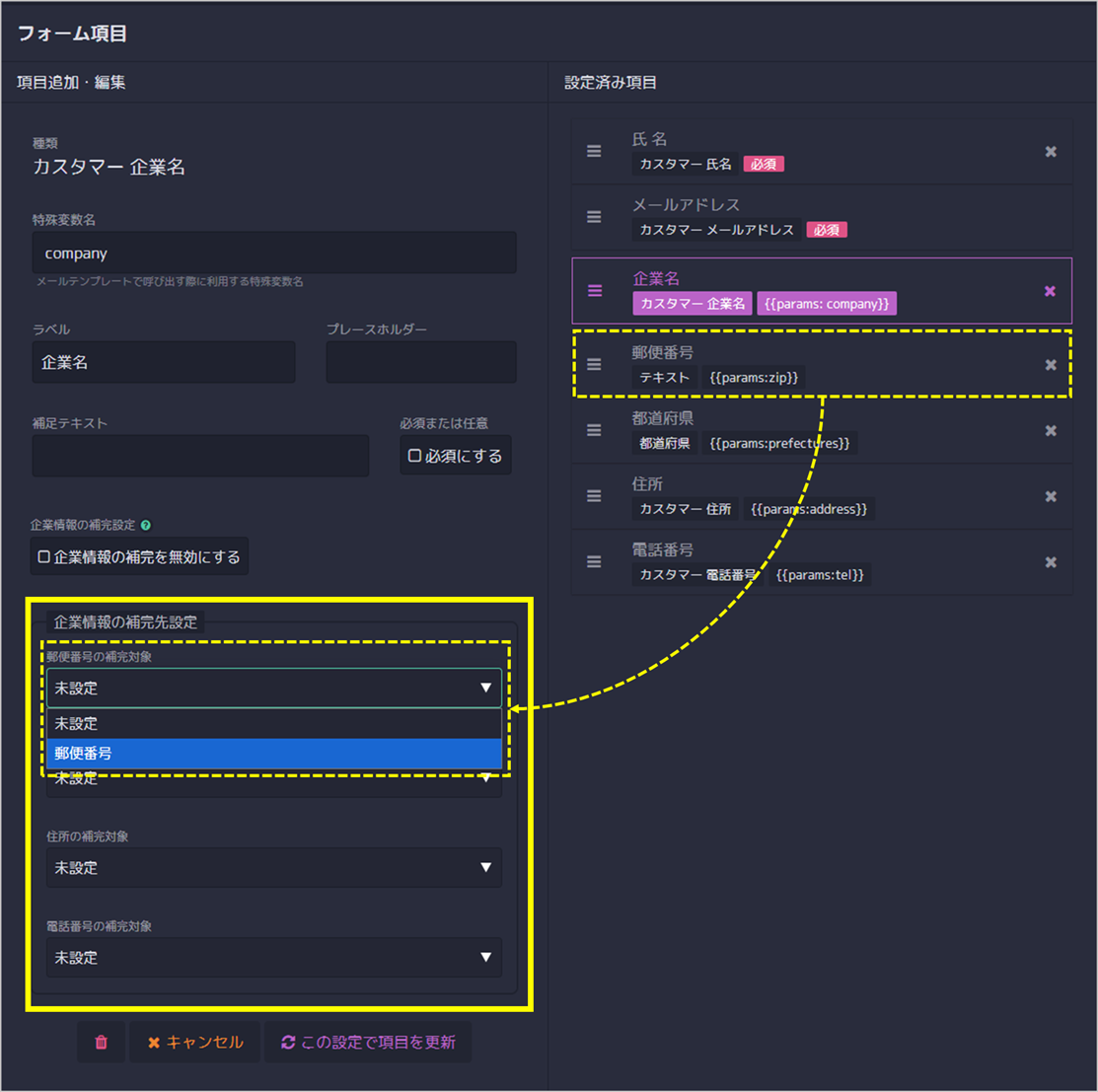Click the help icon beside 企業情報の補完設定

(x=146, y=526)
